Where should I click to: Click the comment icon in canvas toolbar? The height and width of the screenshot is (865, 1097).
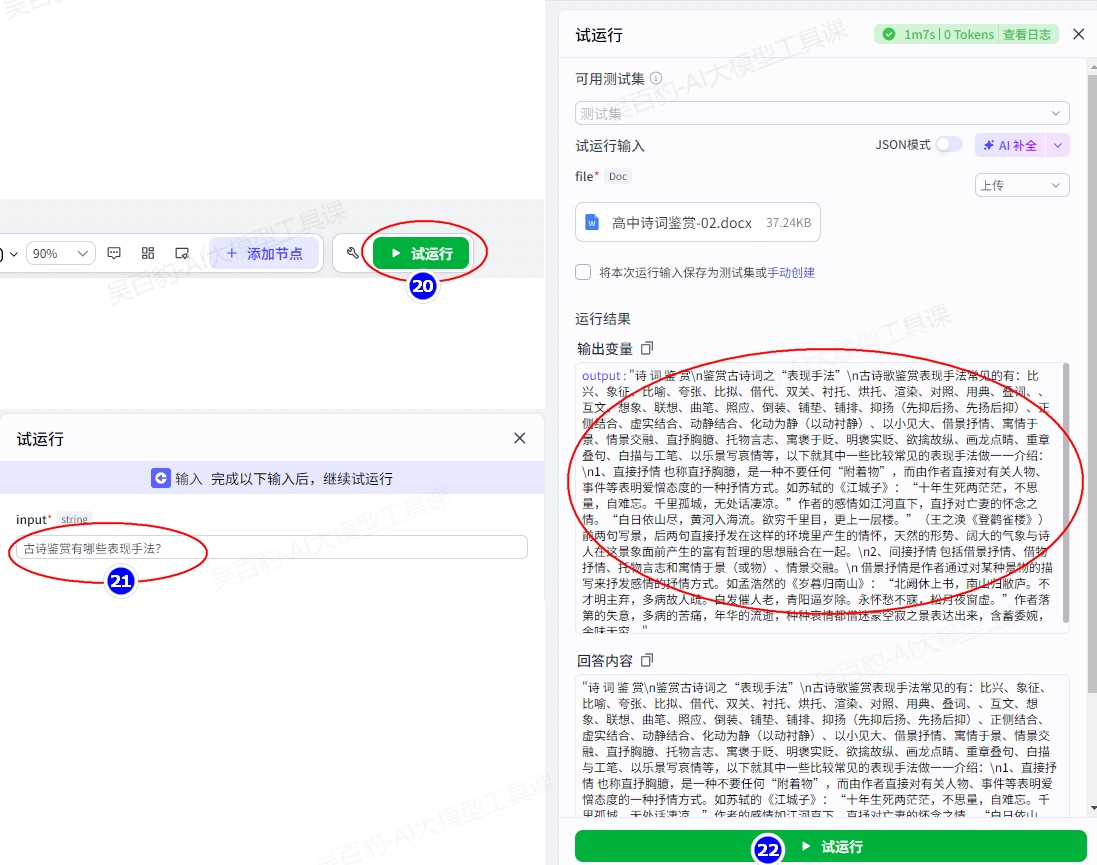coord(114,253)
